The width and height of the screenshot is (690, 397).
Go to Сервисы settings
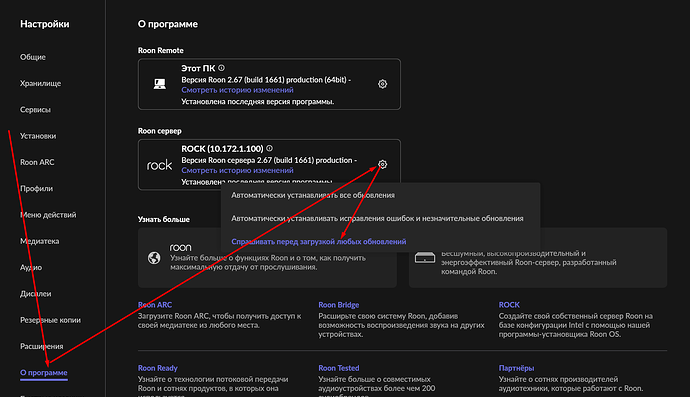(35, 110)
